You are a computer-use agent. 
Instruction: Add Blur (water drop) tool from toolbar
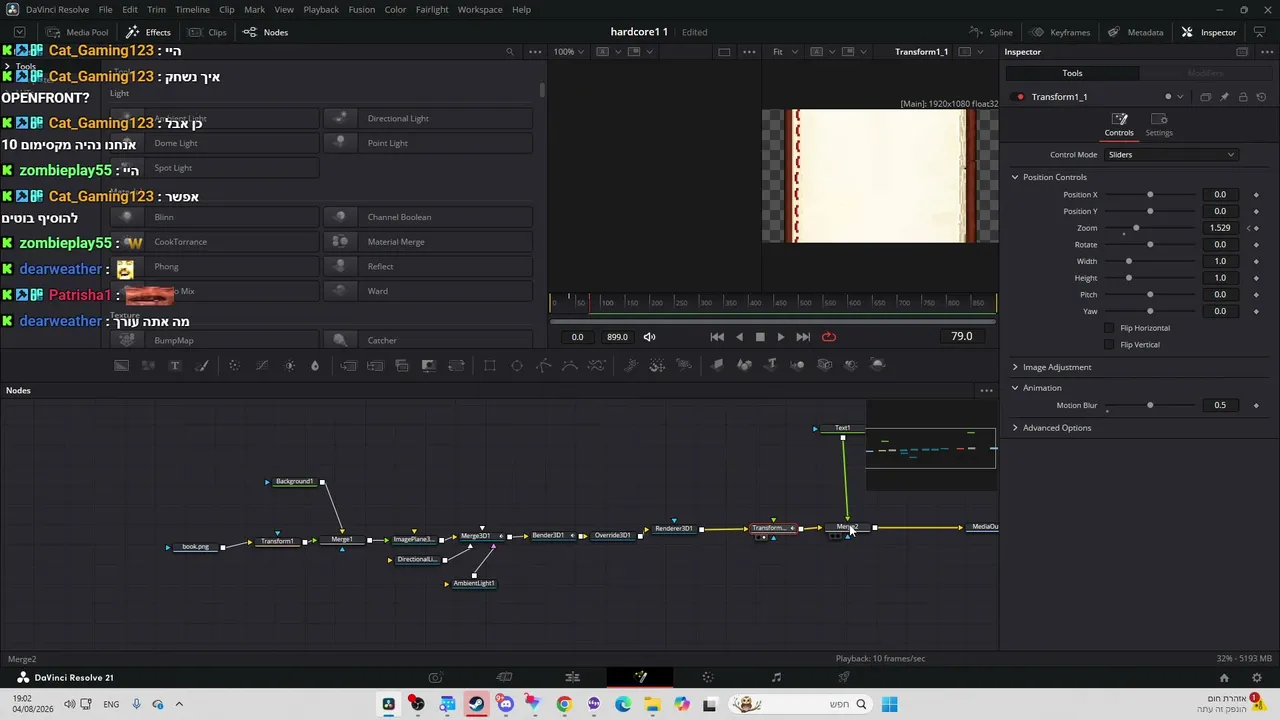[x=315, y=365]
